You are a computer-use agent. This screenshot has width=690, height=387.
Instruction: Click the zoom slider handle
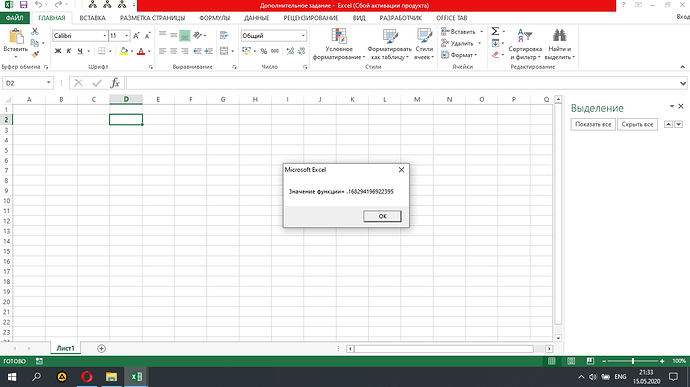coord(633,361)
